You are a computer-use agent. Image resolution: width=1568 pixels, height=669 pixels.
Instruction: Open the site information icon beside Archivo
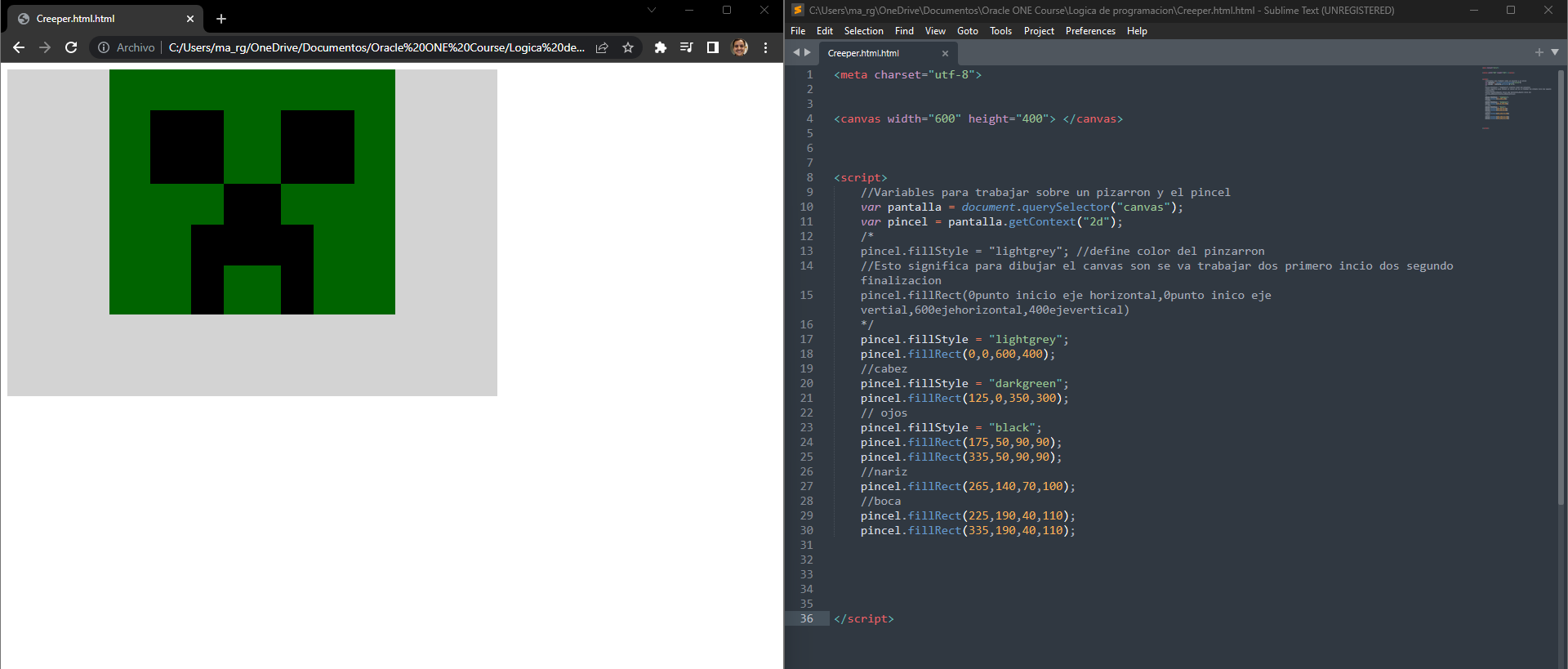pyautogui.click(x=104, y=47)
